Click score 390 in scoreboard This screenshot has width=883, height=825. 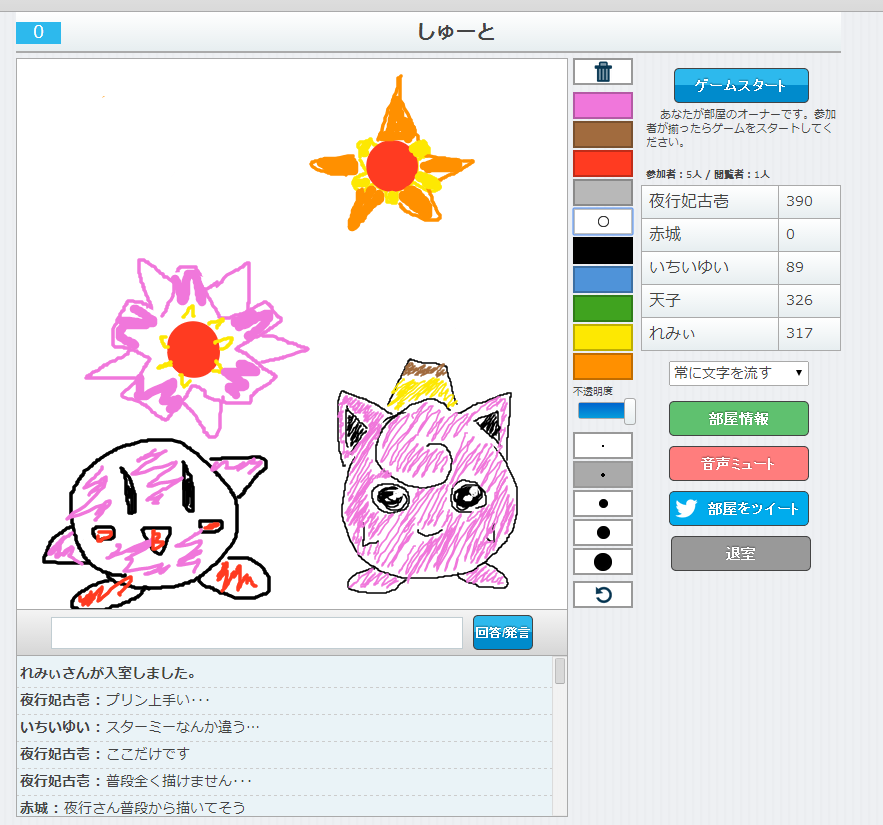799,201
